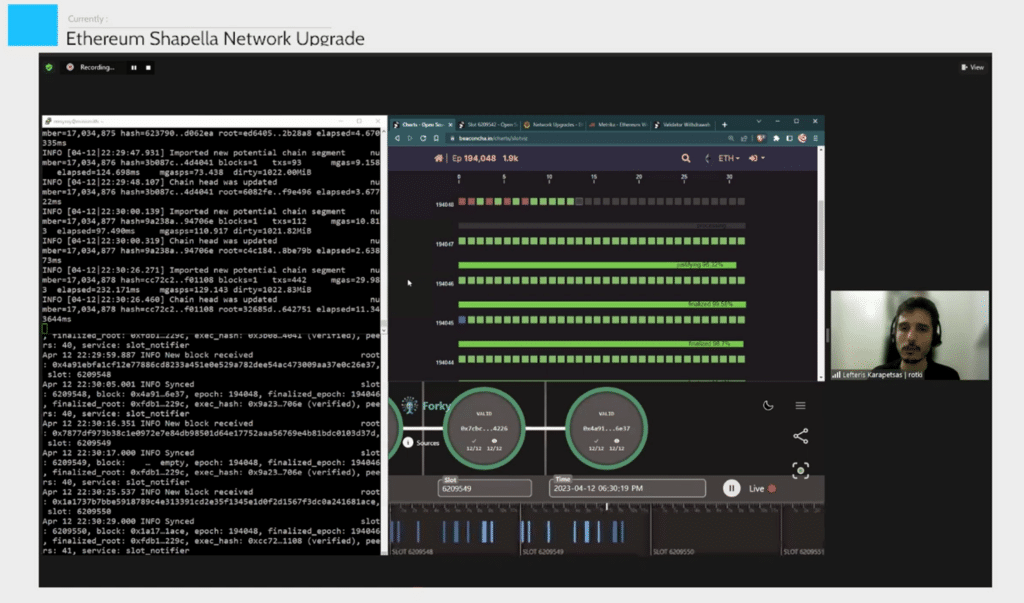The height and width of the screenshot is (603, 1024).
Task: Switch to the Charts beaconcha.in tab
Action: click(421, 124)
